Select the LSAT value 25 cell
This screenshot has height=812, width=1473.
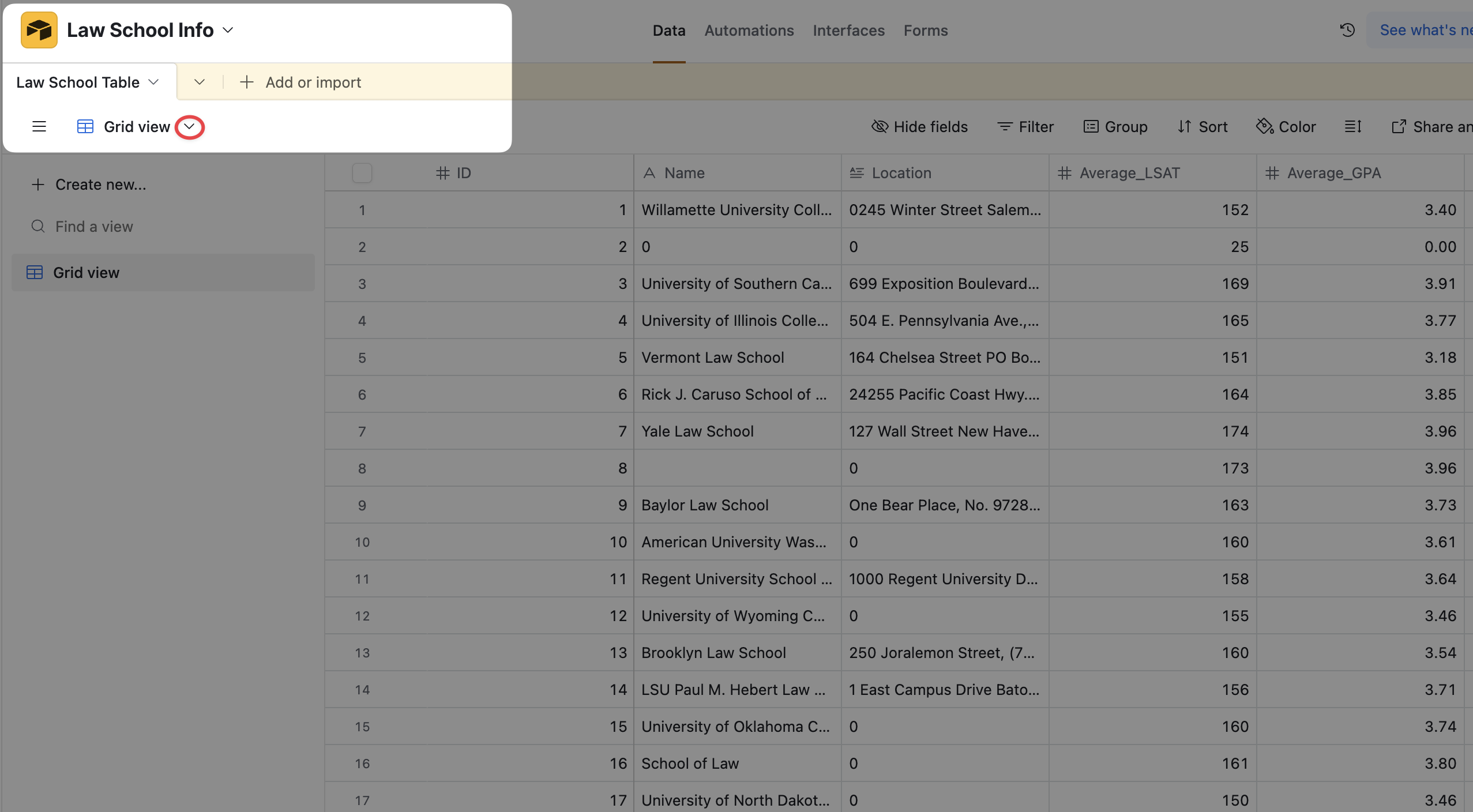1153,246
